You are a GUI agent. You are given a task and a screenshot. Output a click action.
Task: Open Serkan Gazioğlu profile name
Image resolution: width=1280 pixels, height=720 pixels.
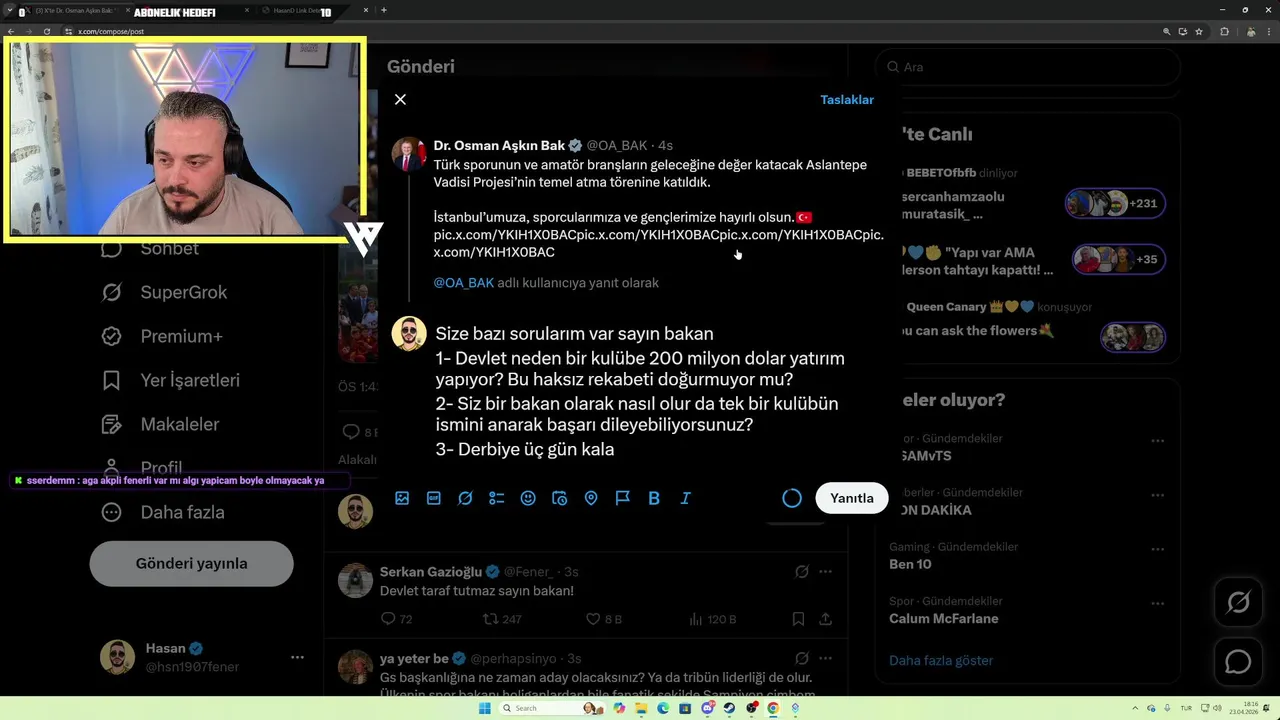click(431, 572)
